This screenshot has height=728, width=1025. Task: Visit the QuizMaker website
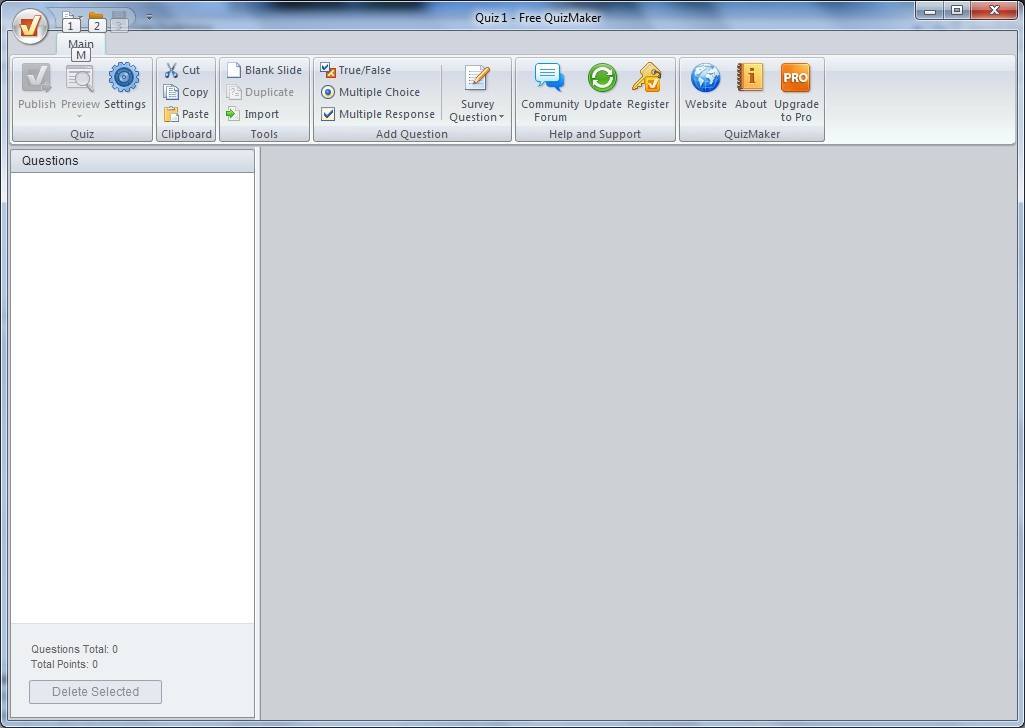tap(705, 88)
